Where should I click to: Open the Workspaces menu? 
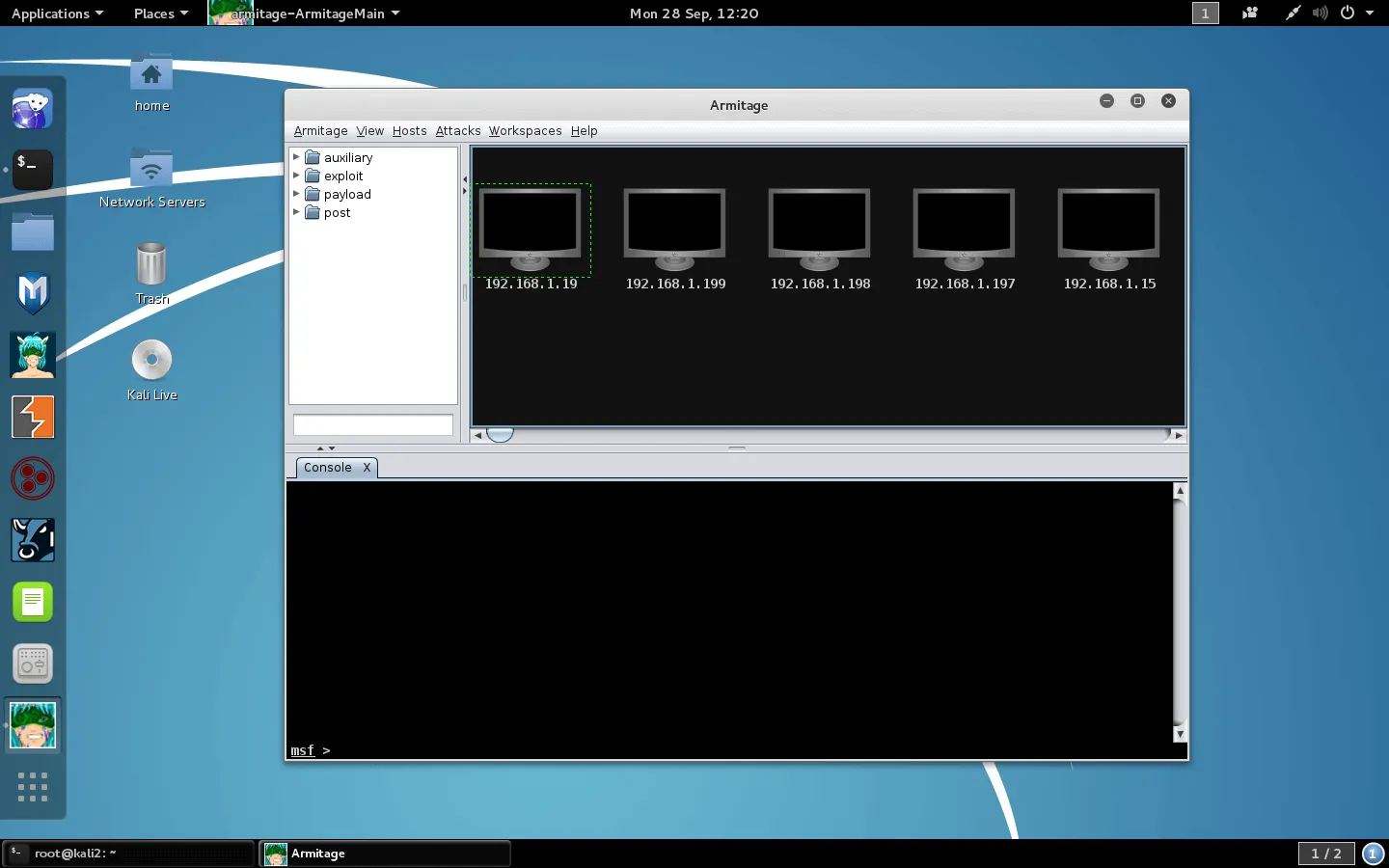[x=525, y=131]
